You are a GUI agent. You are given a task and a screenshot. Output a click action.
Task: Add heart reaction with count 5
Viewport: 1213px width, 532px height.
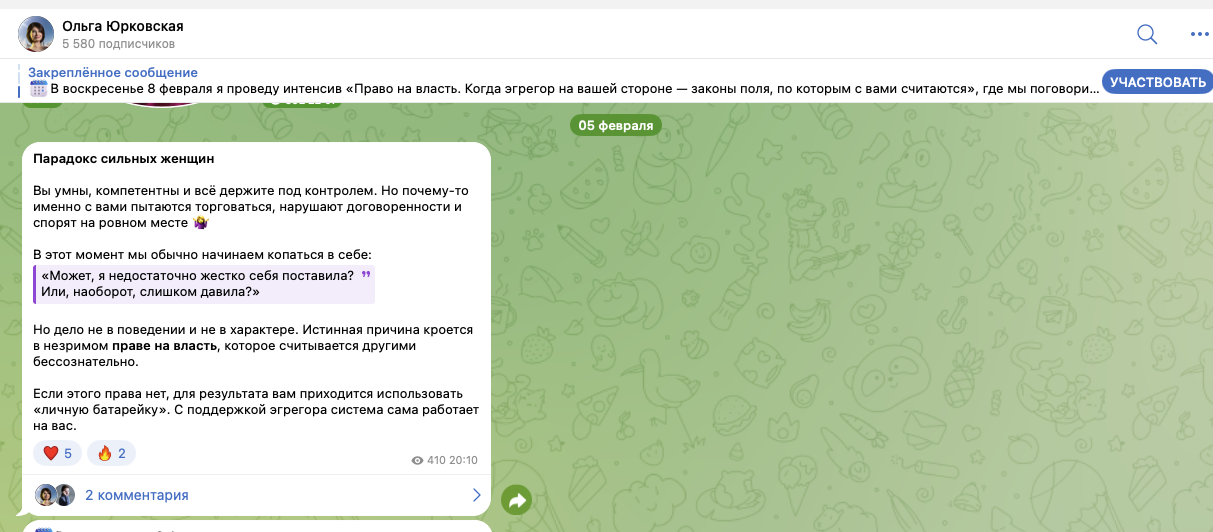tap(57, 453)
